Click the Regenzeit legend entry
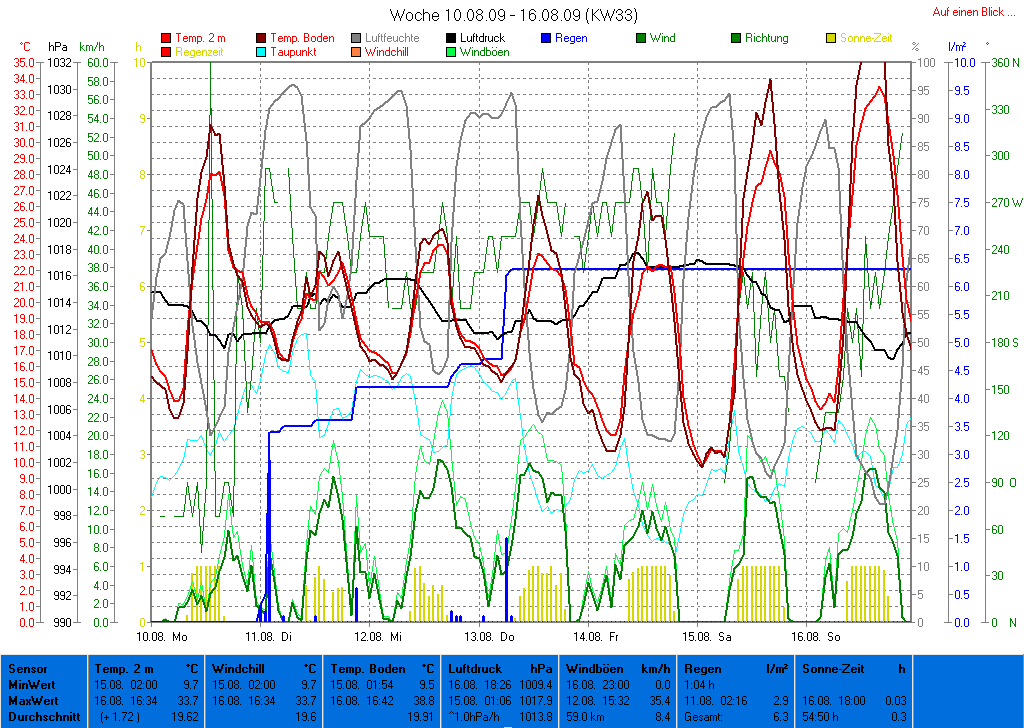Screen dimensions: 1024x728 pyautogui.click(x=200, y=51)
